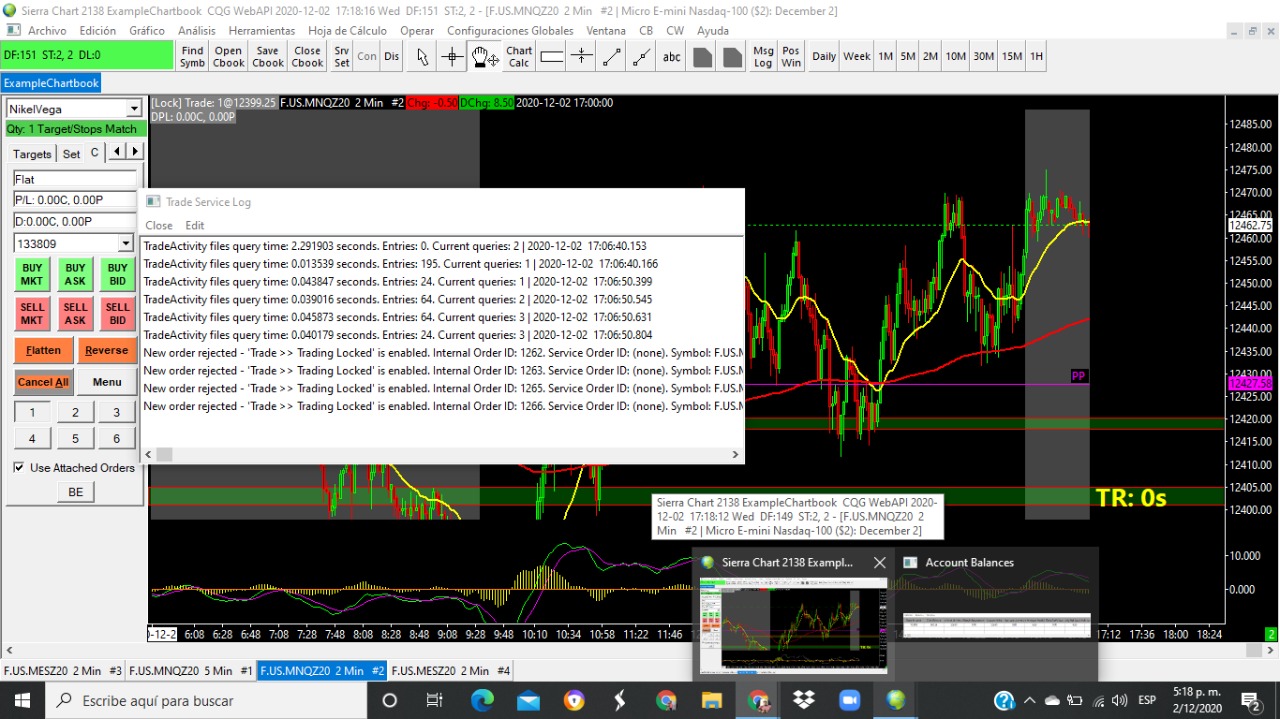Image resolution: width=1280 pixels, height=719 pixels.
Task: Open Dropbox from taskbar
Action: [804, 700]
